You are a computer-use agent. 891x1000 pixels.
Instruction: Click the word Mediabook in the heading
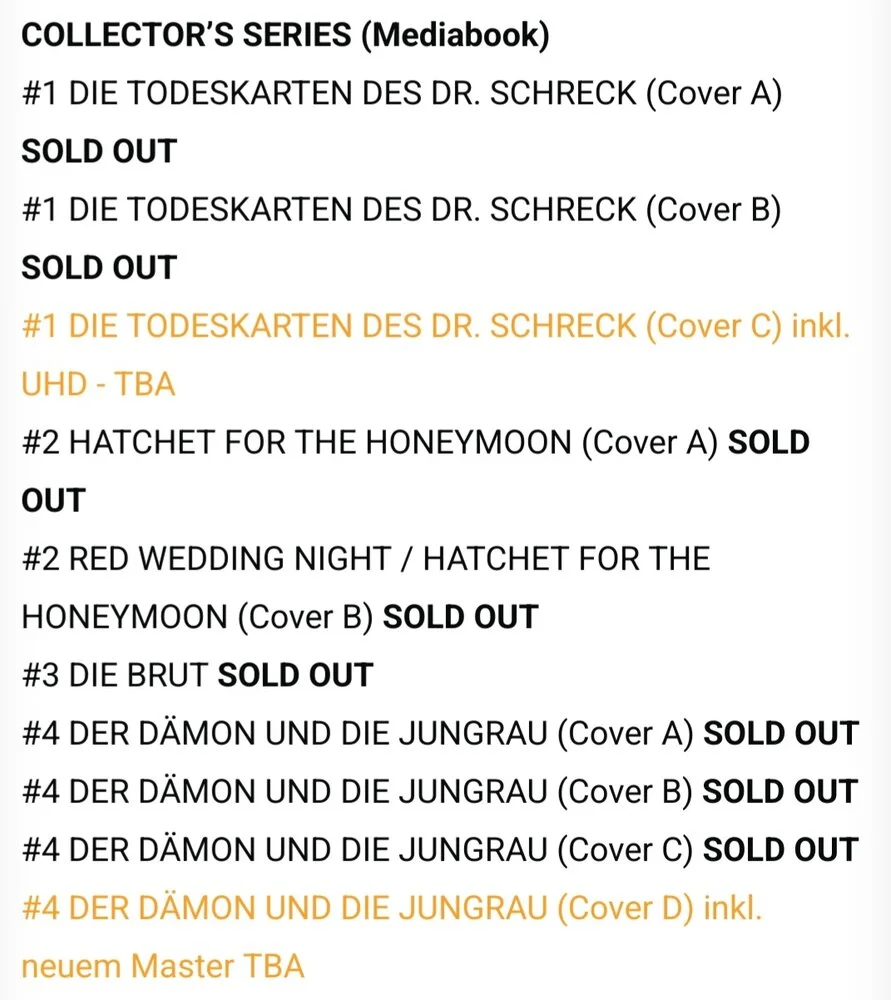455,34
